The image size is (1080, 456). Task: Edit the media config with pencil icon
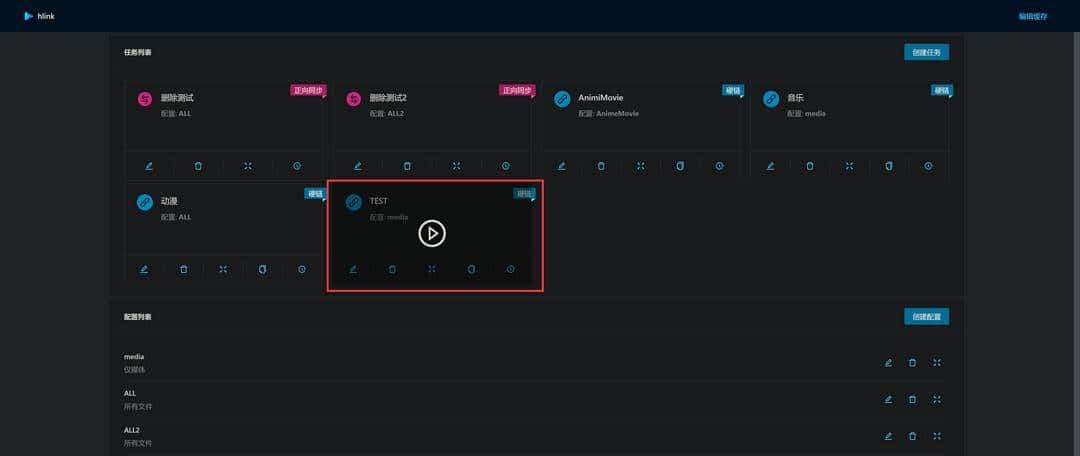889,363
